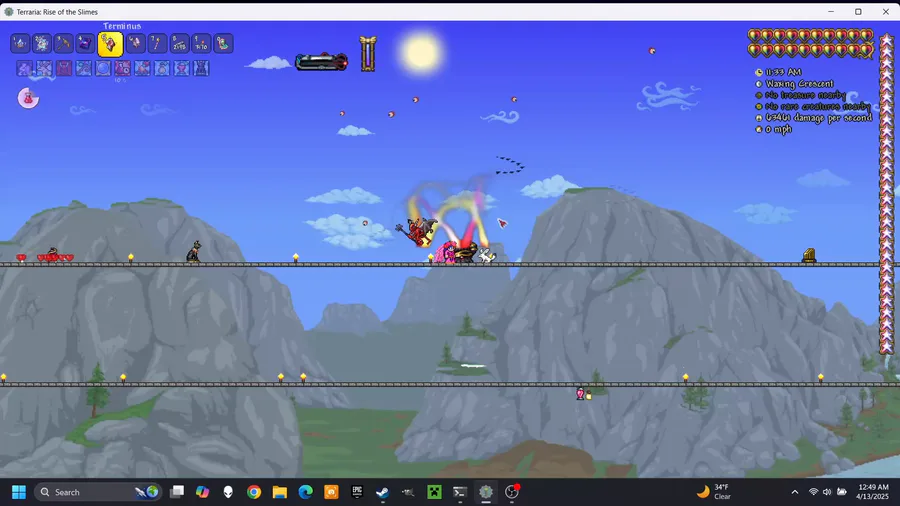Select the pickaxe in hotbar slot 3
Image resolution: width=900 pixels, height=506 pixels.
pos(63,44)
